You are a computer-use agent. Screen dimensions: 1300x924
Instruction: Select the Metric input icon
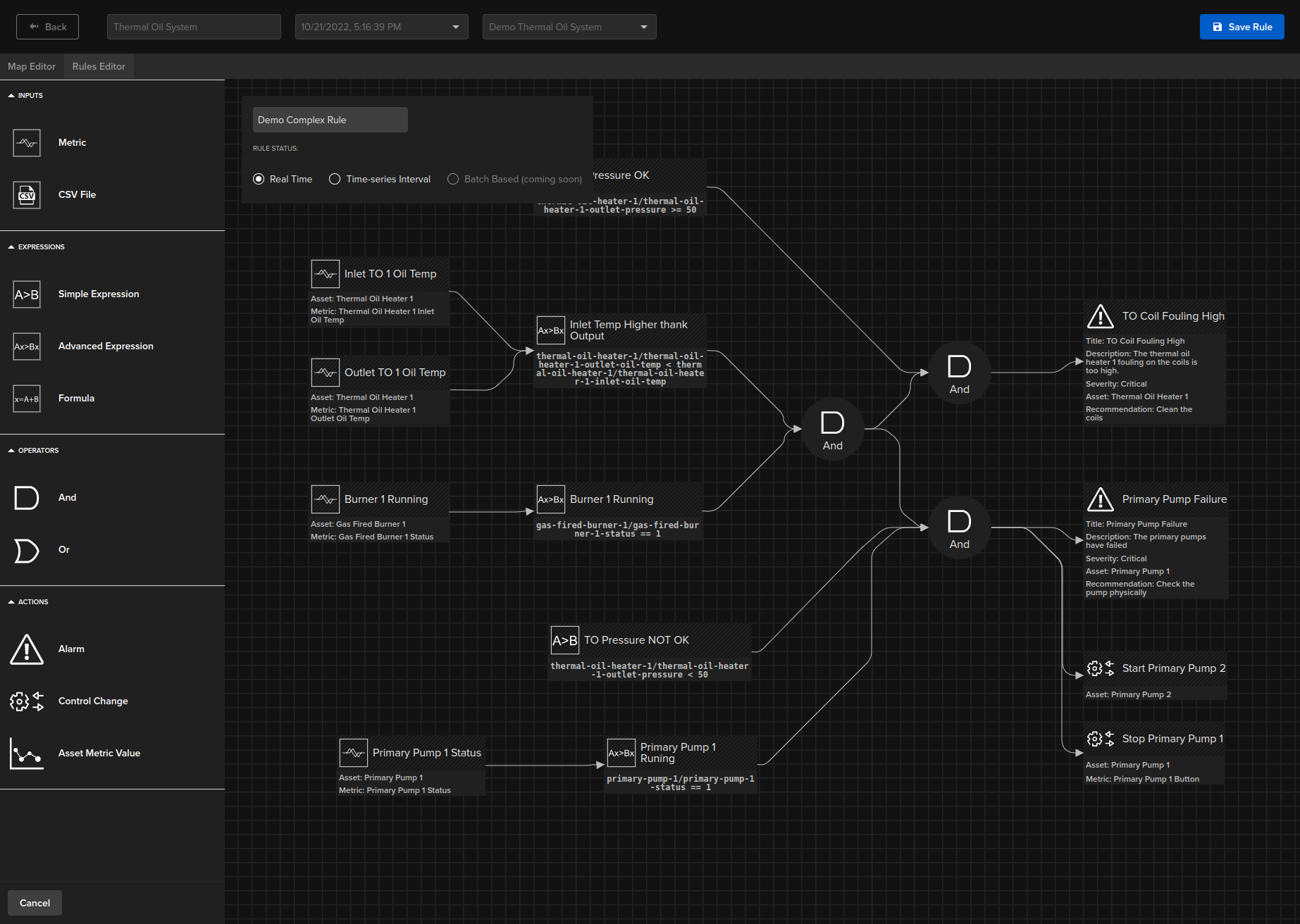26,142
